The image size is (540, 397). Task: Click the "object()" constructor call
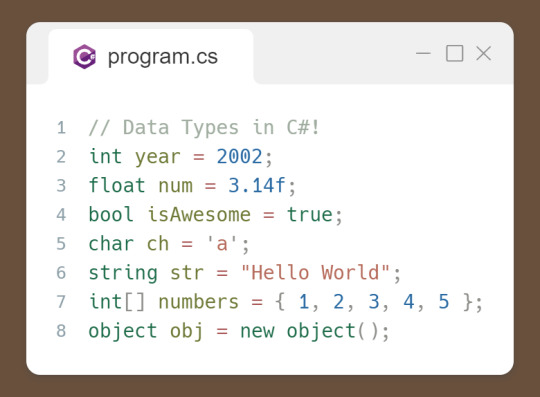coord(333,331)
